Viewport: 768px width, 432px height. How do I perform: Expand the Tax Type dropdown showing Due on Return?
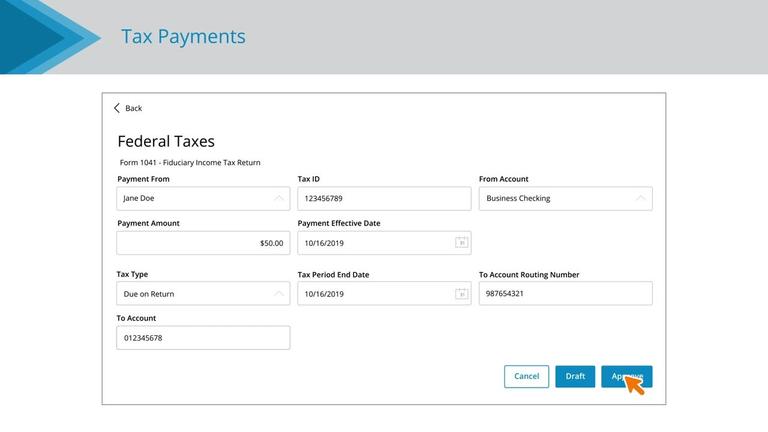(x=203, y=294)
